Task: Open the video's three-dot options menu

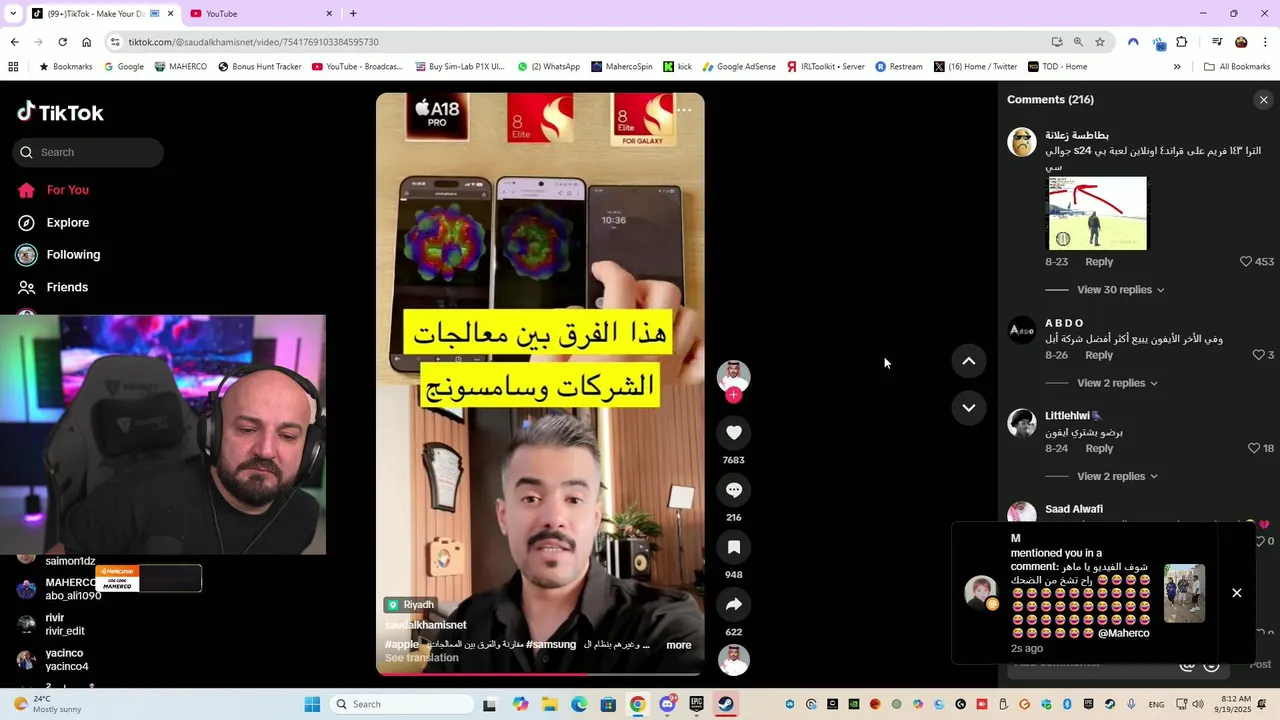Action: click(684, 110)
